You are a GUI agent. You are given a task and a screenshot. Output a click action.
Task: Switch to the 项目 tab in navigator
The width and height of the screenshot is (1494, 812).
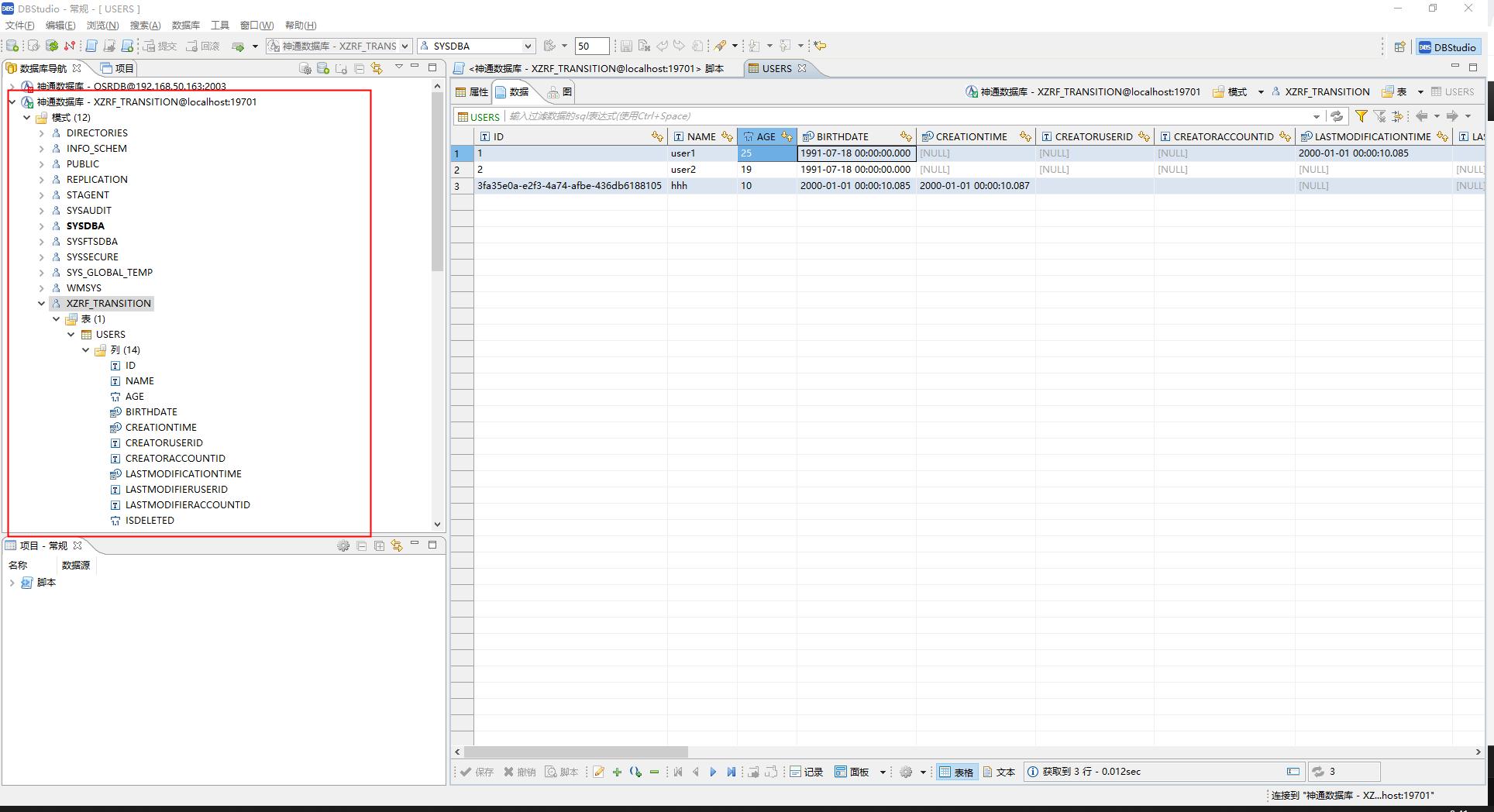point(118,68)
